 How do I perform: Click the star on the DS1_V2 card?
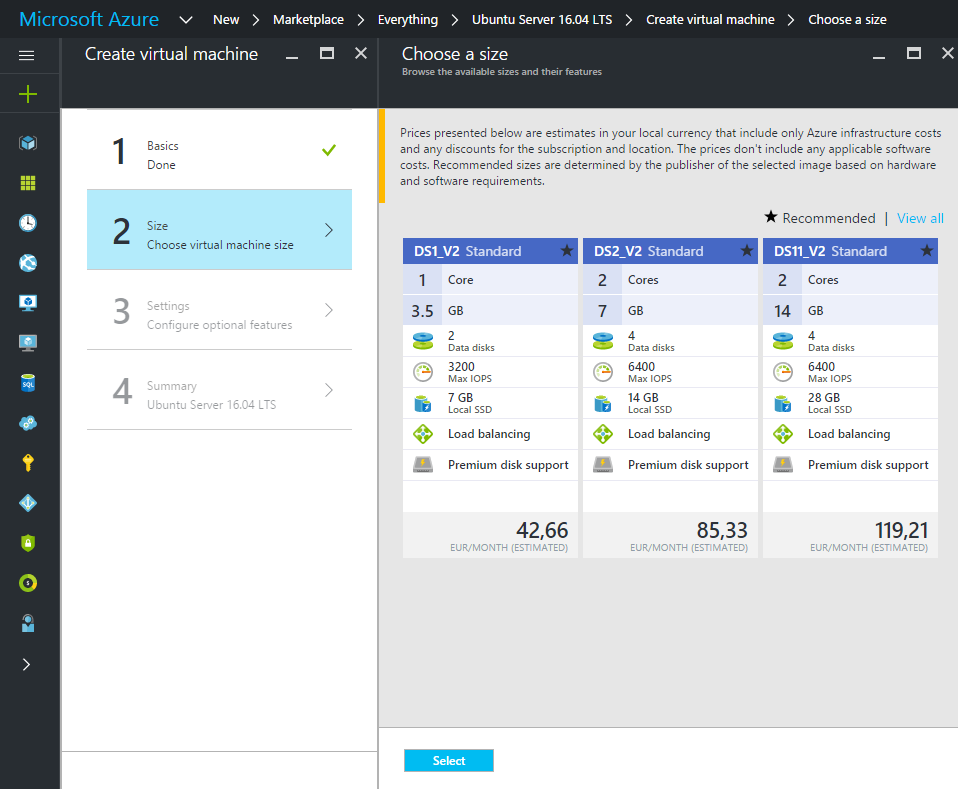[x=567, y=251]
